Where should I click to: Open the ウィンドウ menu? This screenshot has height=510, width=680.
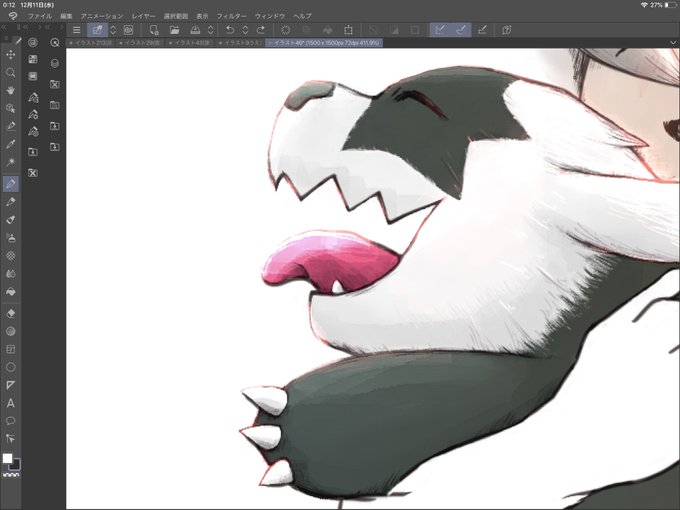[270, 16]
